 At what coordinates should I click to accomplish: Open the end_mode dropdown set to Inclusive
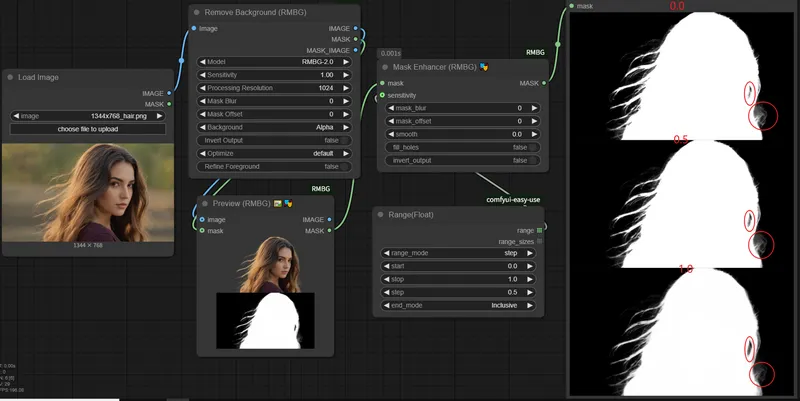click(x=459, y=304)
